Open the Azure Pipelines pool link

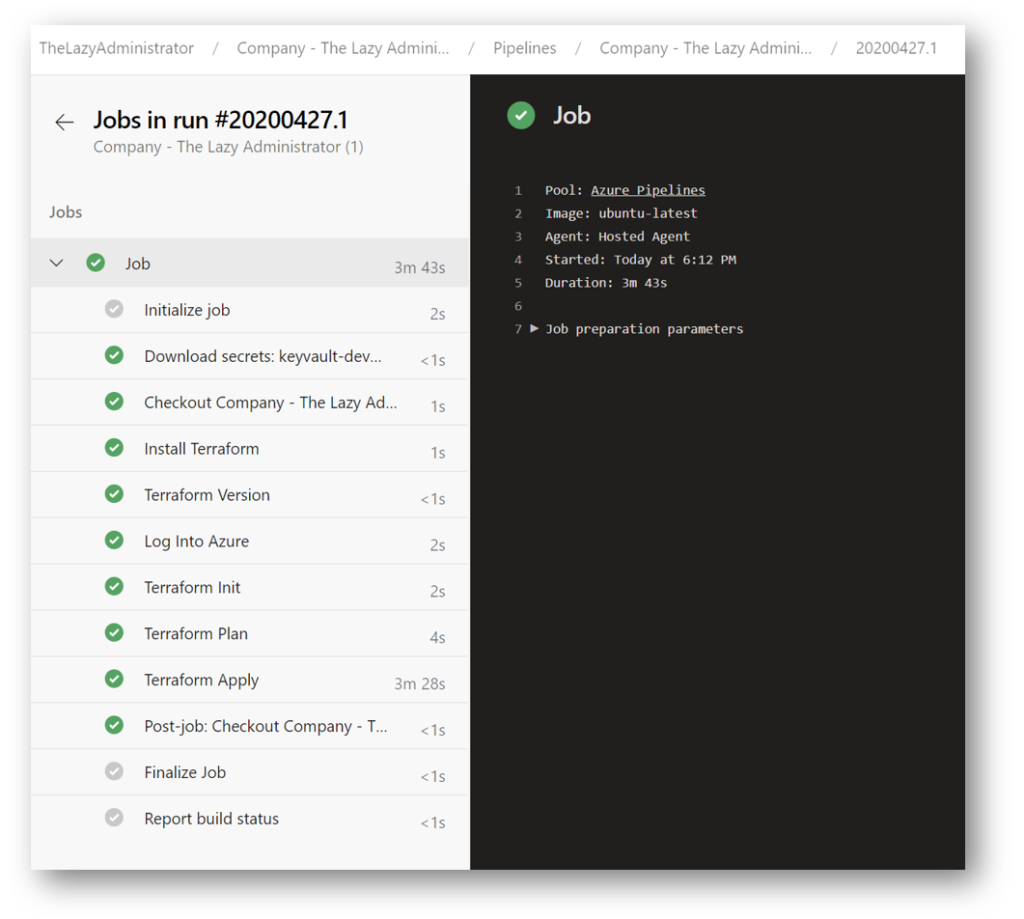[x=648, y=190]
